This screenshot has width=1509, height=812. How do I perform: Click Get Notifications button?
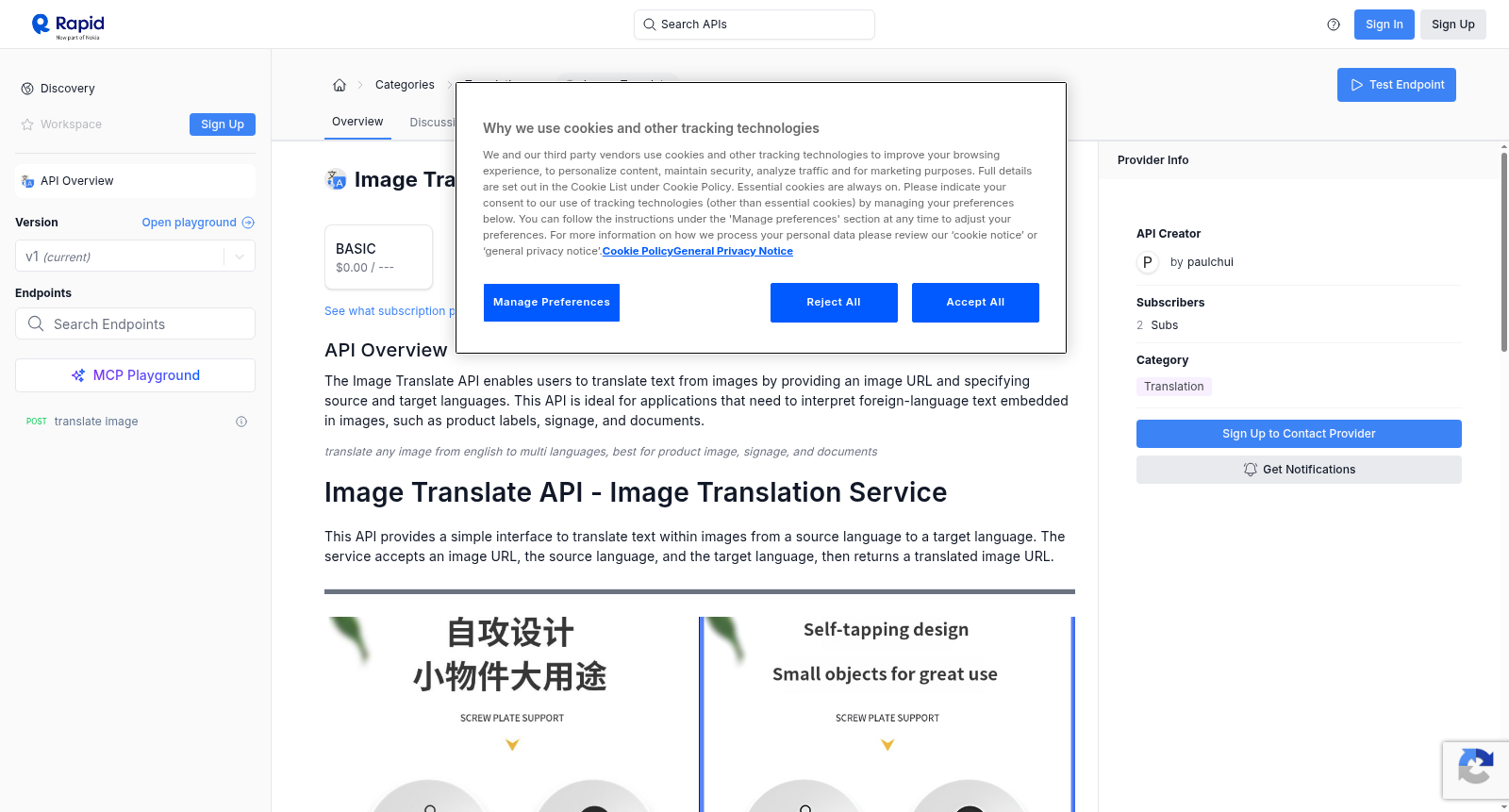point(1299,470)
